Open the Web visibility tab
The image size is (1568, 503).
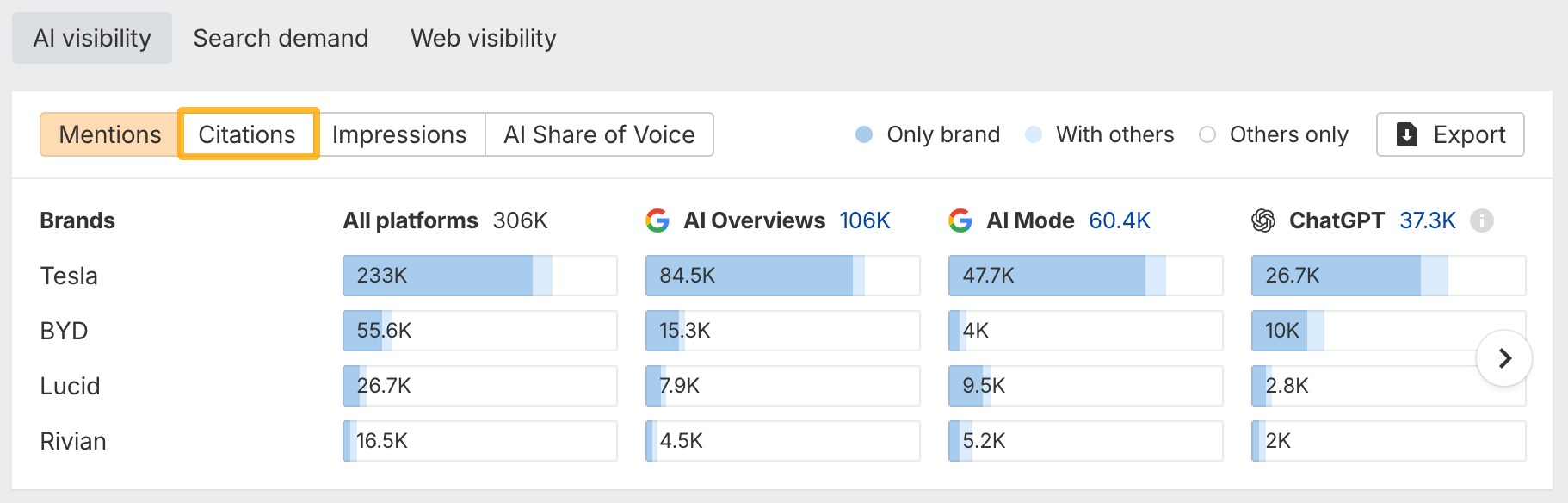[484, 38]
